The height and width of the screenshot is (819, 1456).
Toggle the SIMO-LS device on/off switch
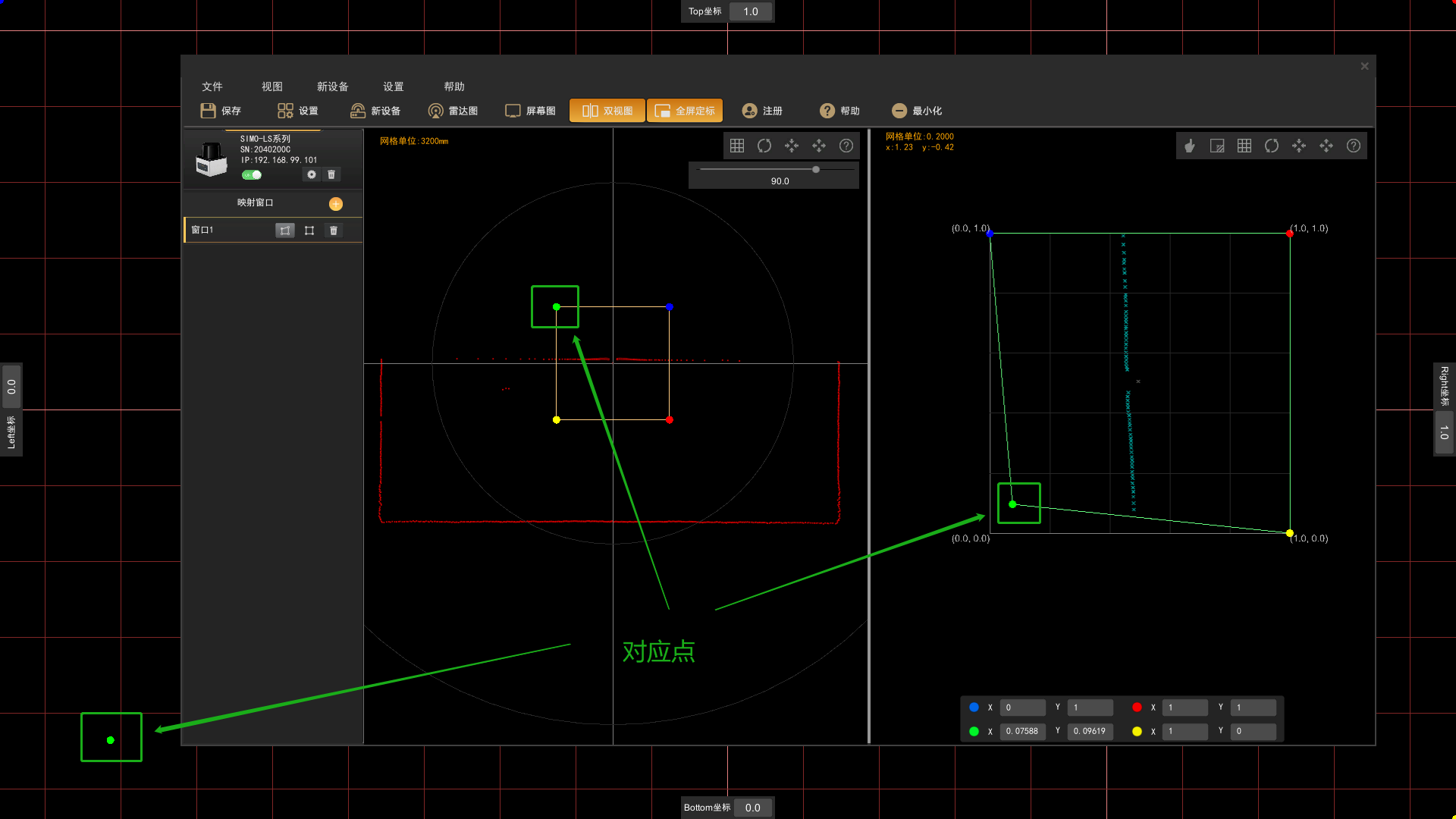click(252, 175)
